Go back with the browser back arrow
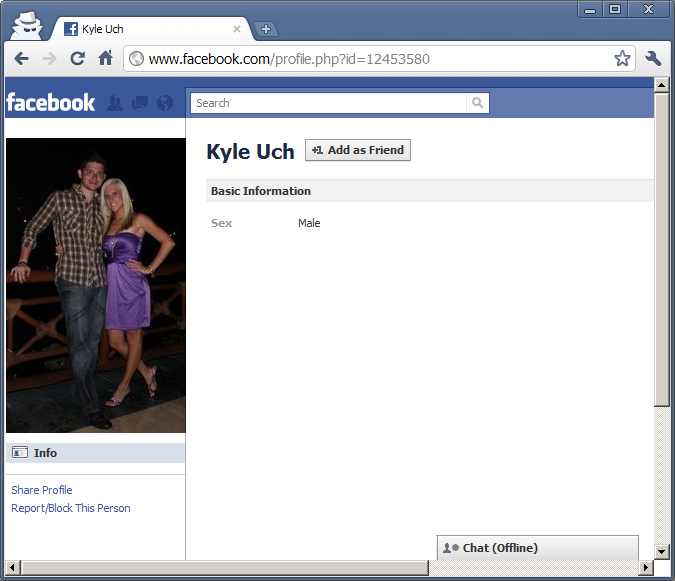The height and width of the screenshot is (581, 675). (21, 59)
